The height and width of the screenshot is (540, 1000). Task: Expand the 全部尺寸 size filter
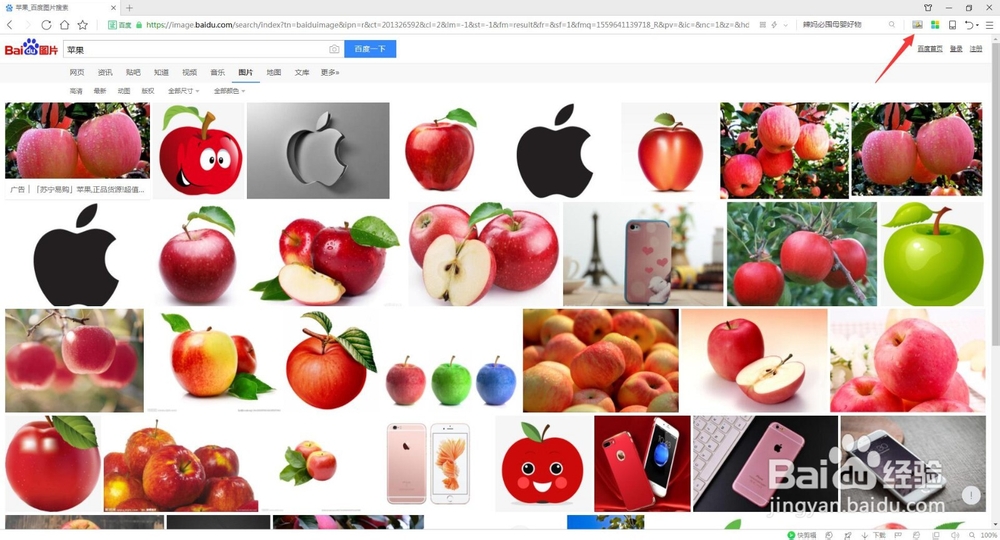(184, 91)
